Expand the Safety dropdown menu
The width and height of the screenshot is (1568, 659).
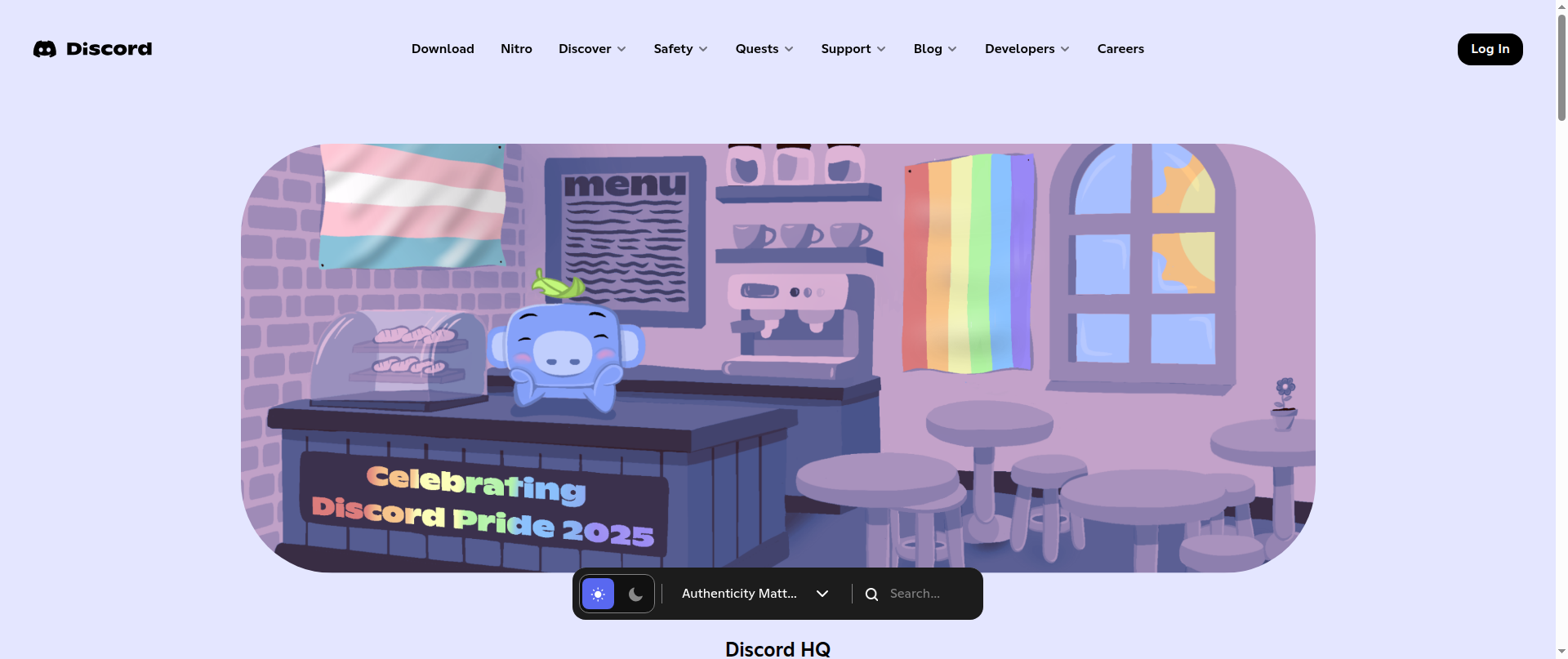(x=680, y=49)
